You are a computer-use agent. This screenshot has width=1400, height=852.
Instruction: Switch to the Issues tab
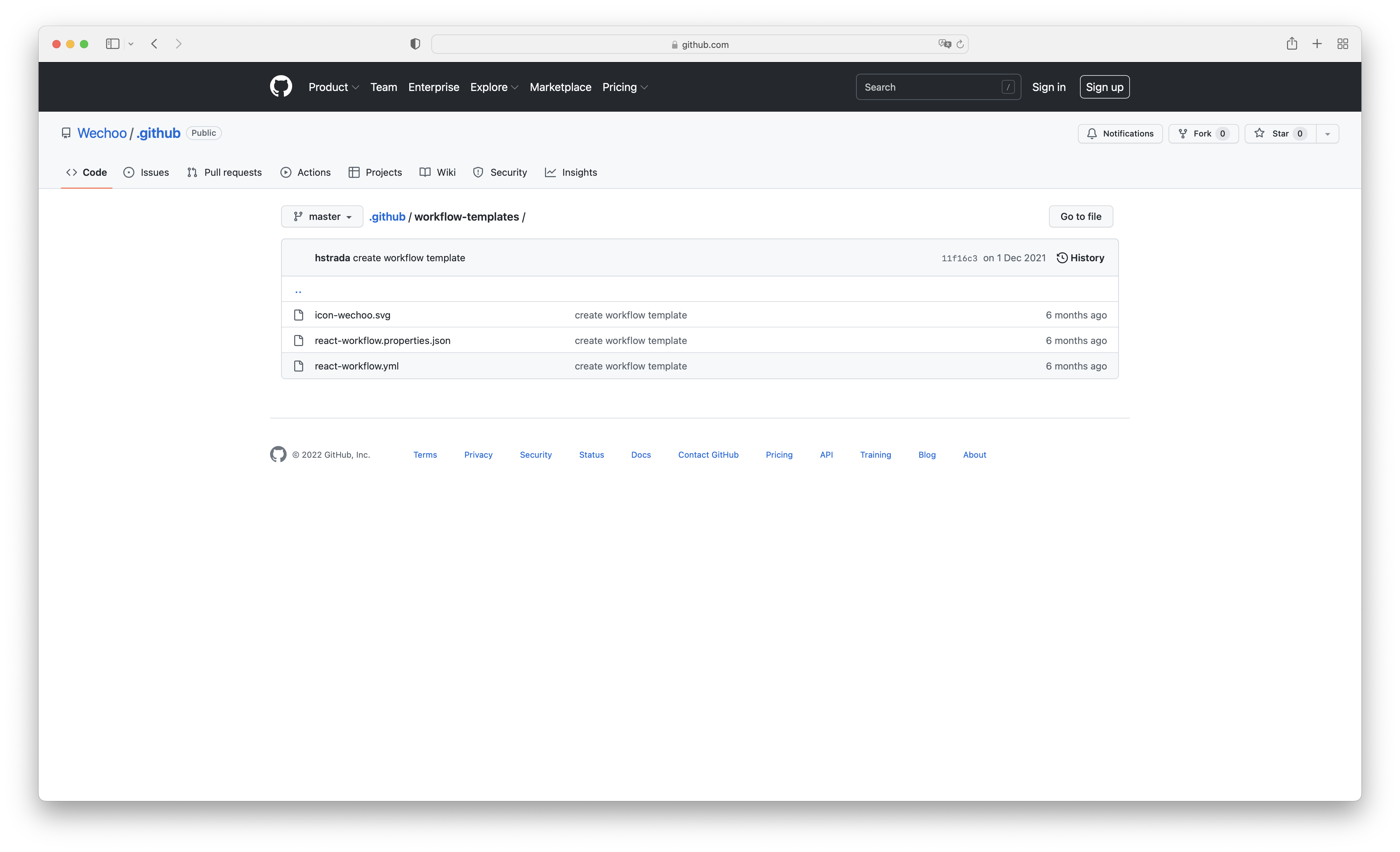coord(146,172)
